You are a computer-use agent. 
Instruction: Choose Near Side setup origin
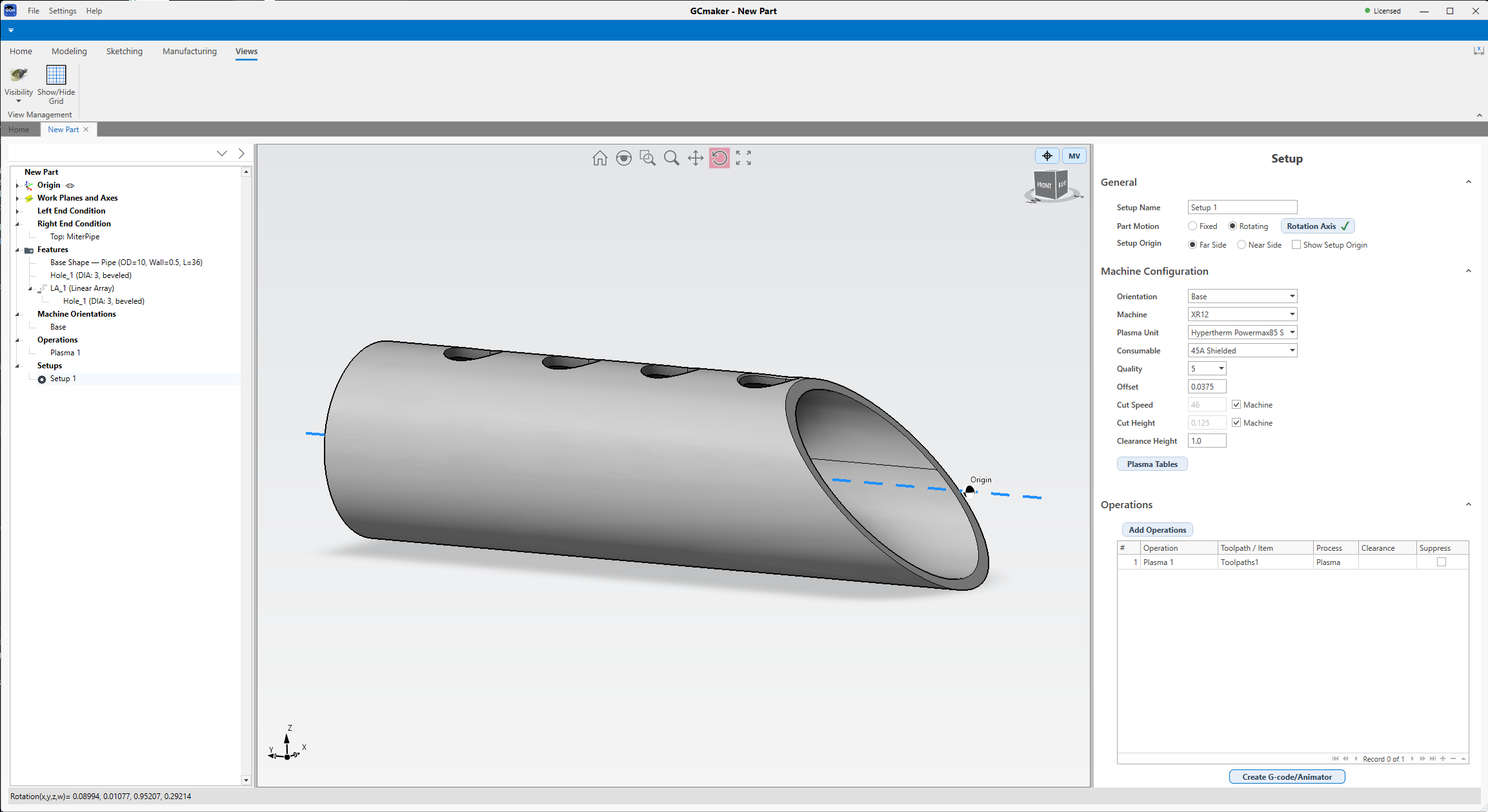point(1242,245)
